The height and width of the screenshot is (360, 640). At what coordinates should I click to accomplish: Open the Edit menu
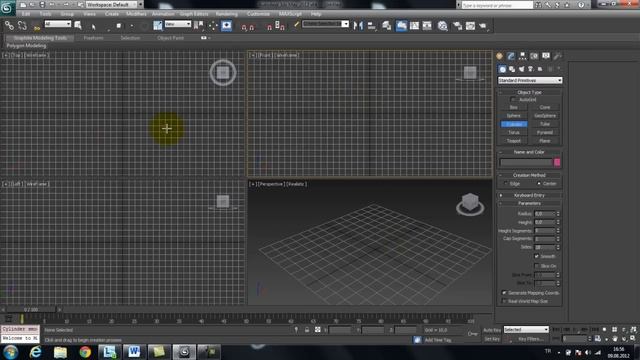26,14
